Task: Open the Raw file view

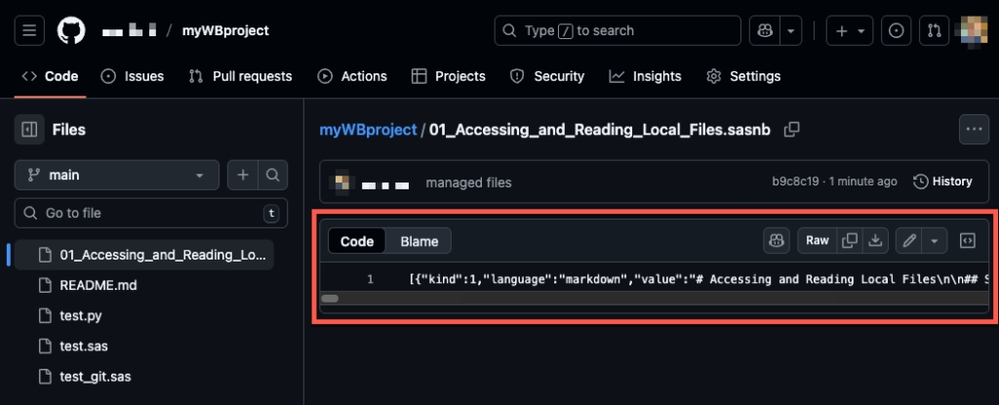Action: (x=817, y=241)
